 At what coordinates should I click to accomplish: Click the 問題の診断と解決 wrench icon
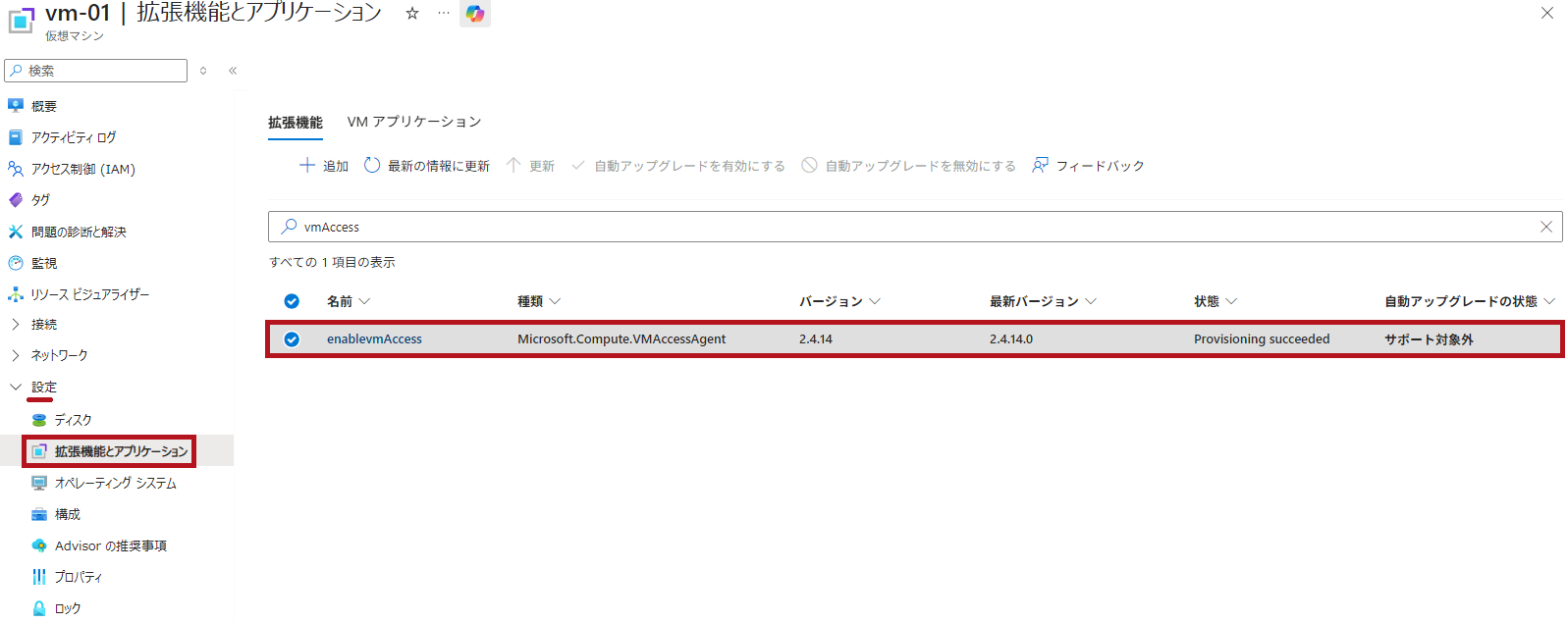[x=15, y=232]
